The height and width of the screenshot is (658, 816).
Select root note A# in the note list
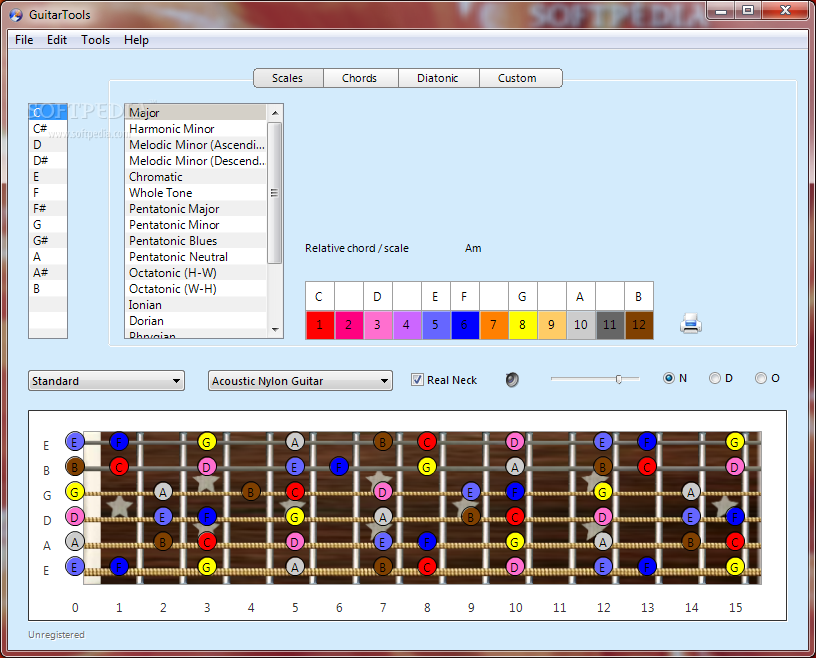coord(48,272)
